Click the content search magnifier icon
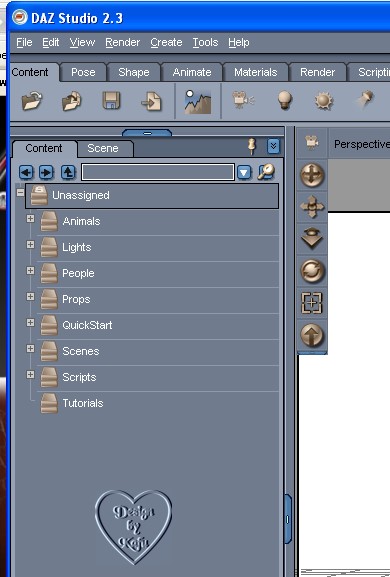 click(266, 171)
